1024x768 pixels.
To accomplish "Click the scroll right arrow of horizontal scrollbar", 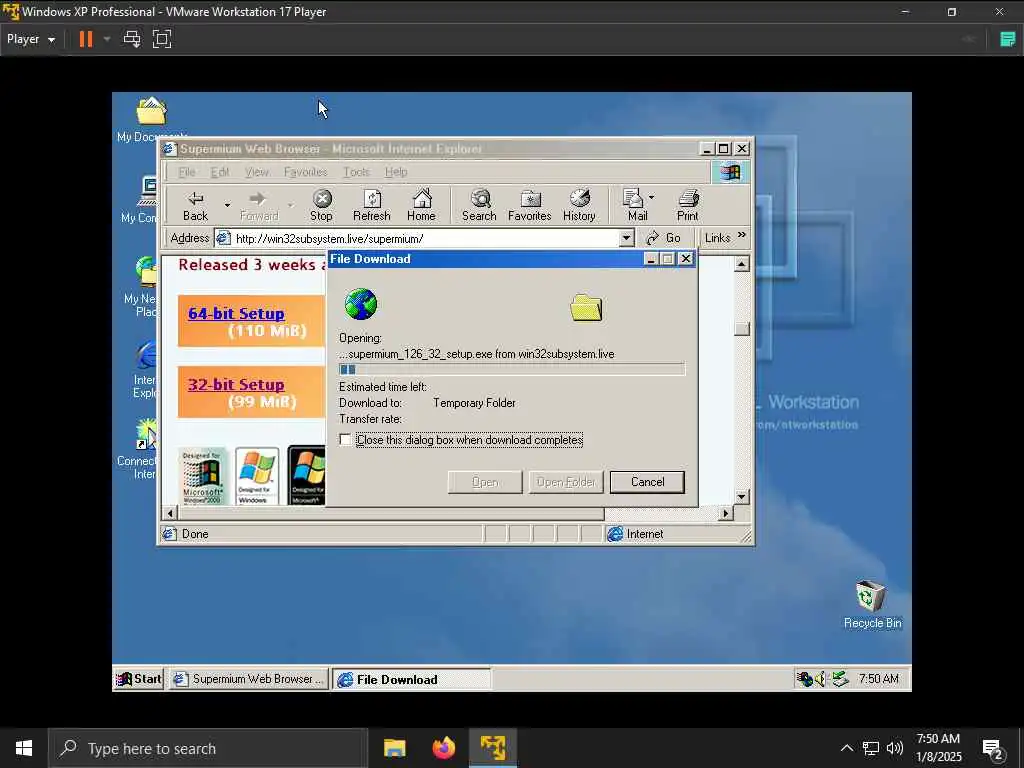I will (726, 513).
